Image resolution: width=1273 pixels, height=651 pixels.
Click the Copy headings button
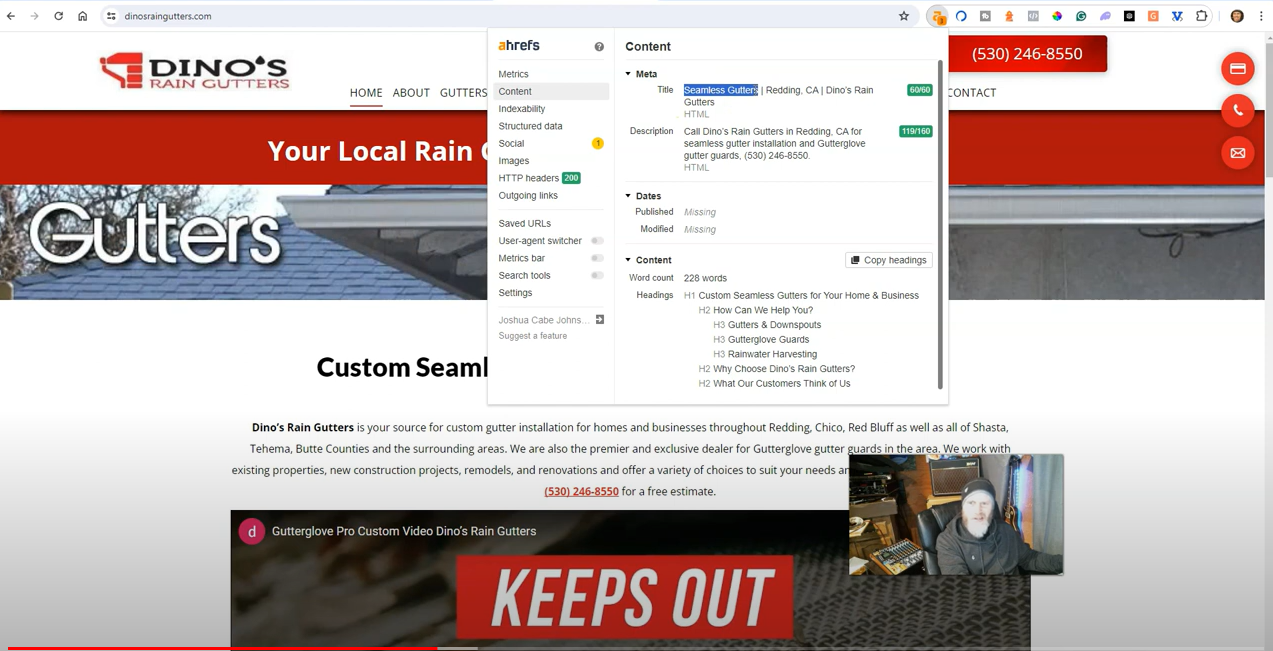[x=888, y=260]
